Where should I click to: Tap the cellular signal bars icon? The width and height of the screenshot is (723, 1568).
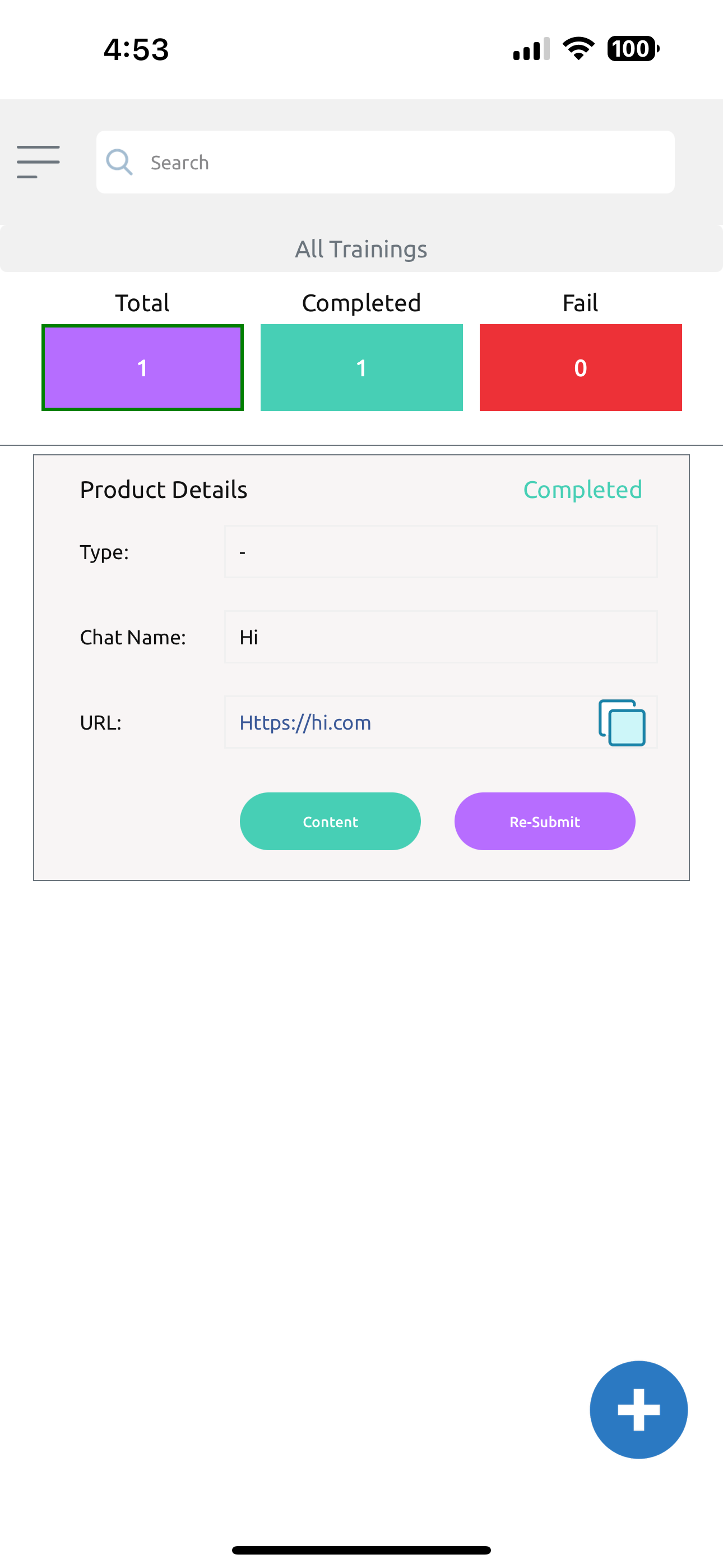point(531,49)
